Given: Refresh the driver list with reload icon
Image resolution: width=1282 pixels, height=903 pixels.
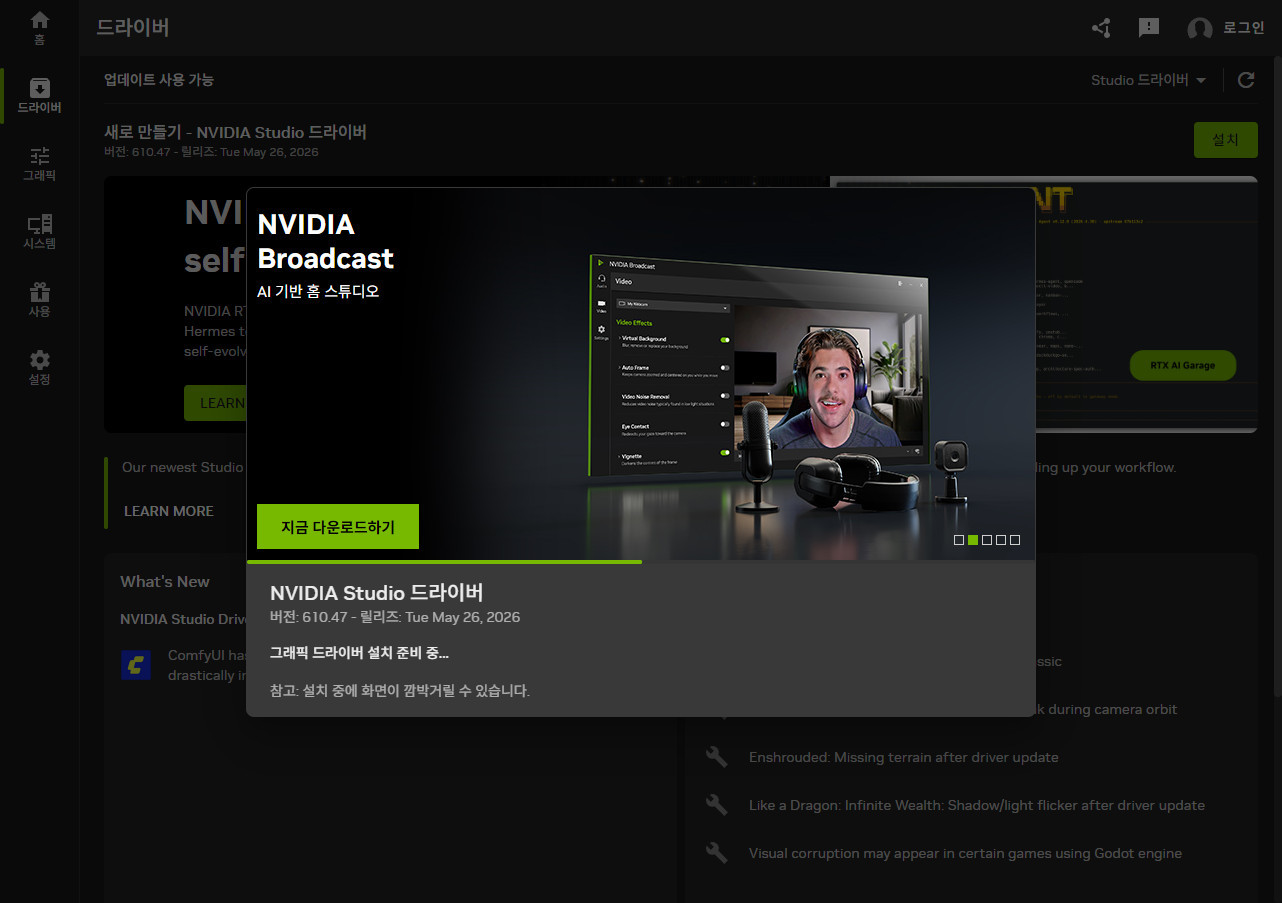Looking at the screenshot, I should tap(1246, 80).
